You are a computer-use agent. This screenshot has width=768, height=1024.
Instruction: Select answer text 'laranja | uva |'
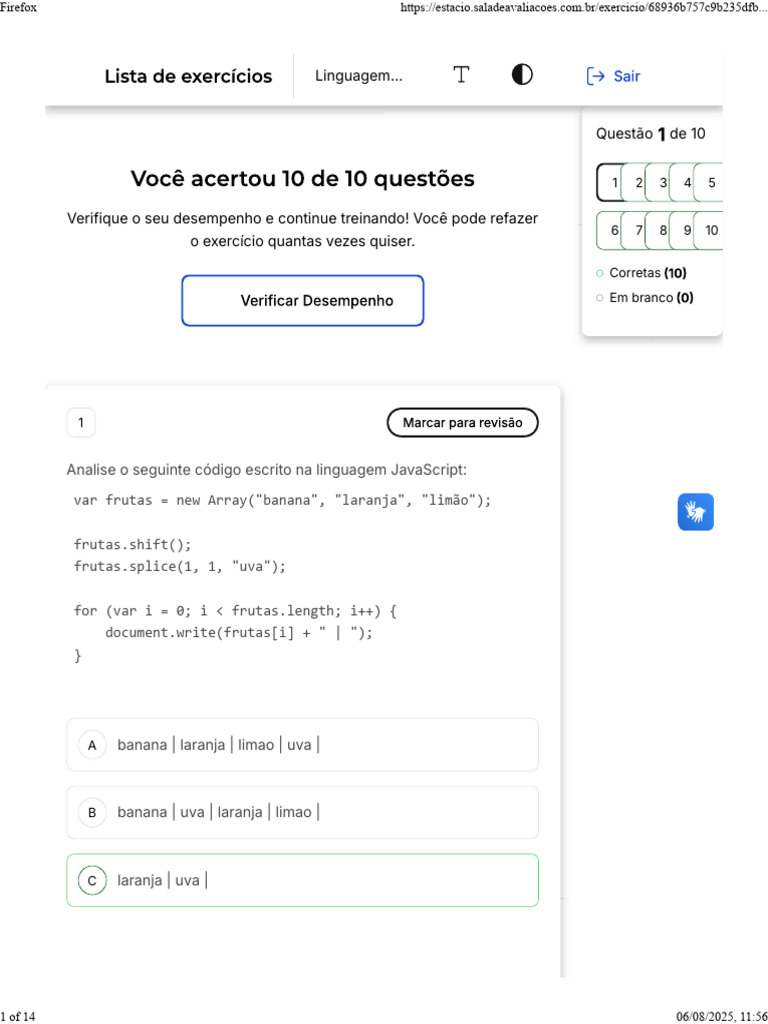click(x=162, y=880)
